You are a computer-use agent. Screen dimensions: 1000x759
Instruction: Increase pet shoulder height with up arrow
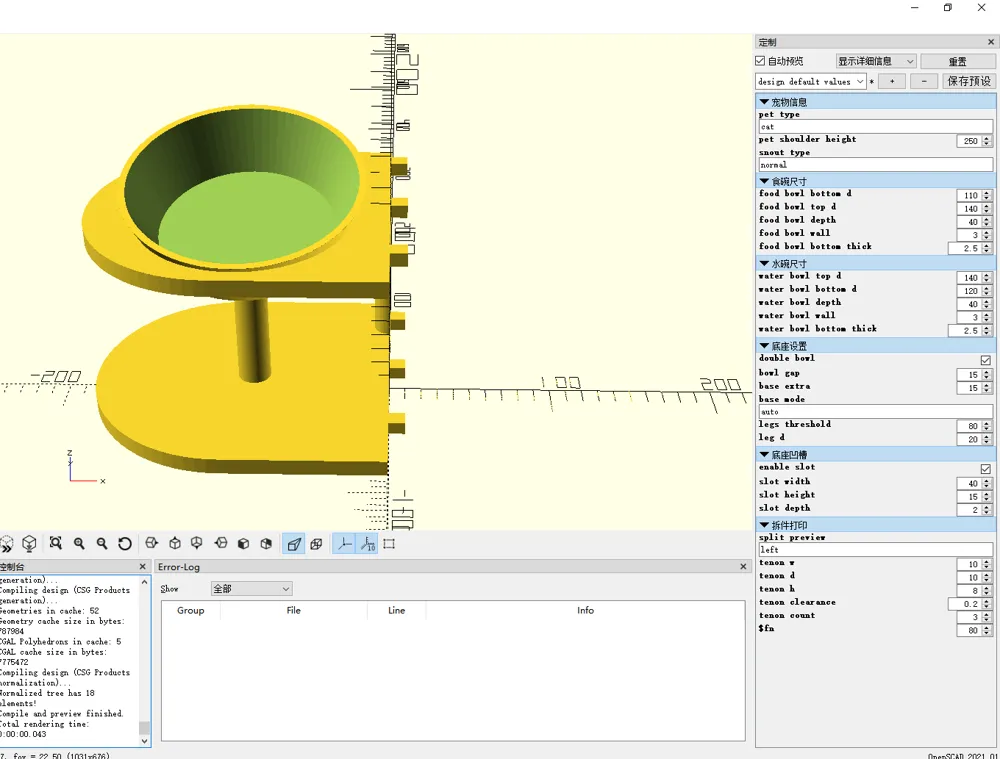click(x=987, y=138)
